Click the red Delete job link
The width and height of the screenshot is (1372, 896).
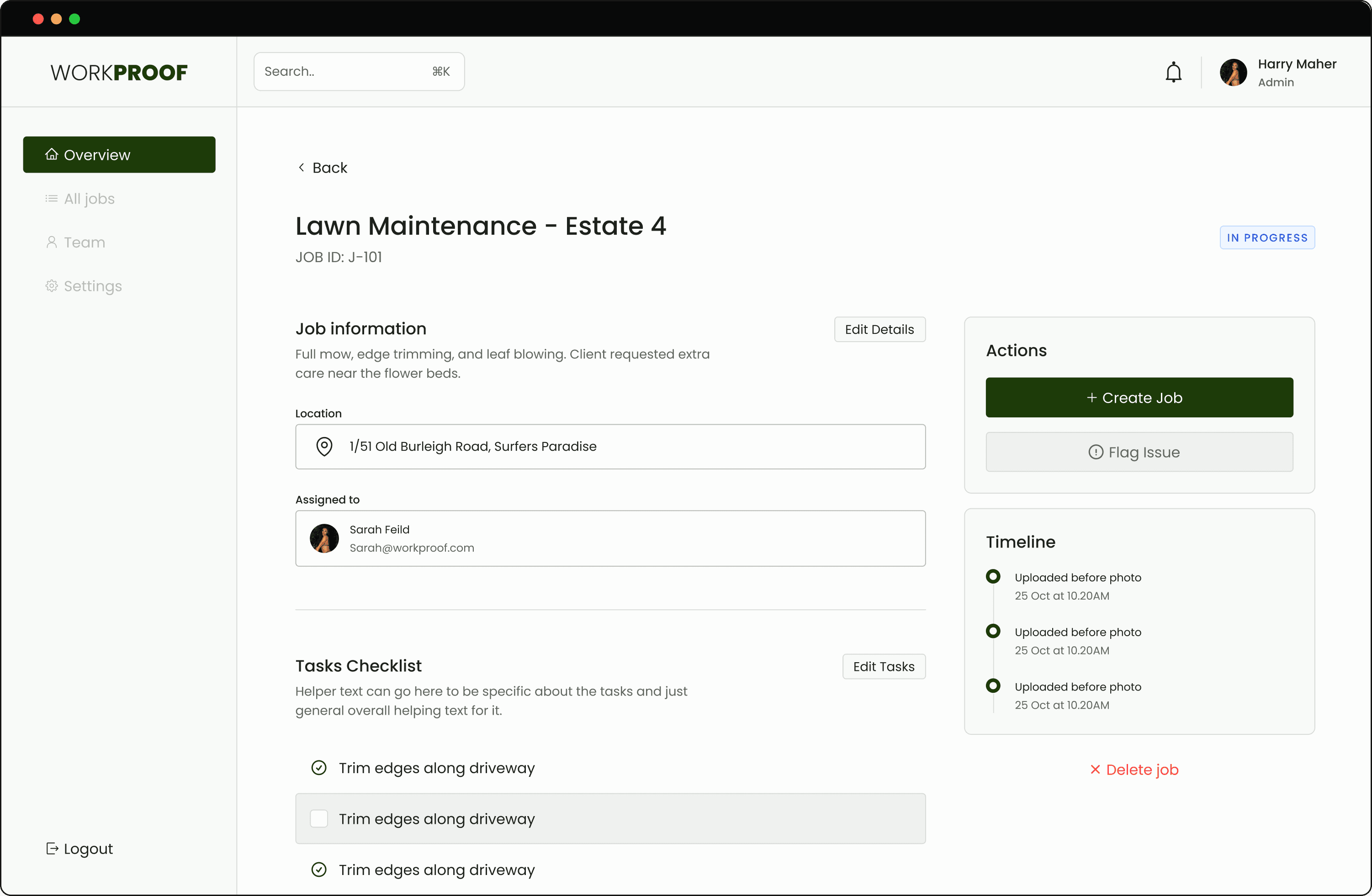click(x=1134, y=769)
